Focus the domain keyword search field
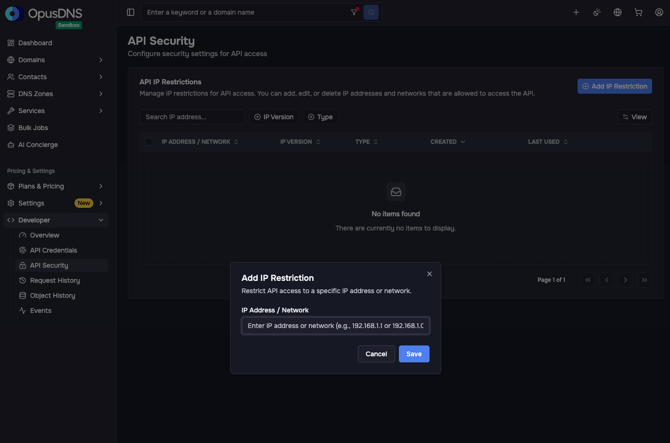Screen dimensions: 670x443 point(247,12)
